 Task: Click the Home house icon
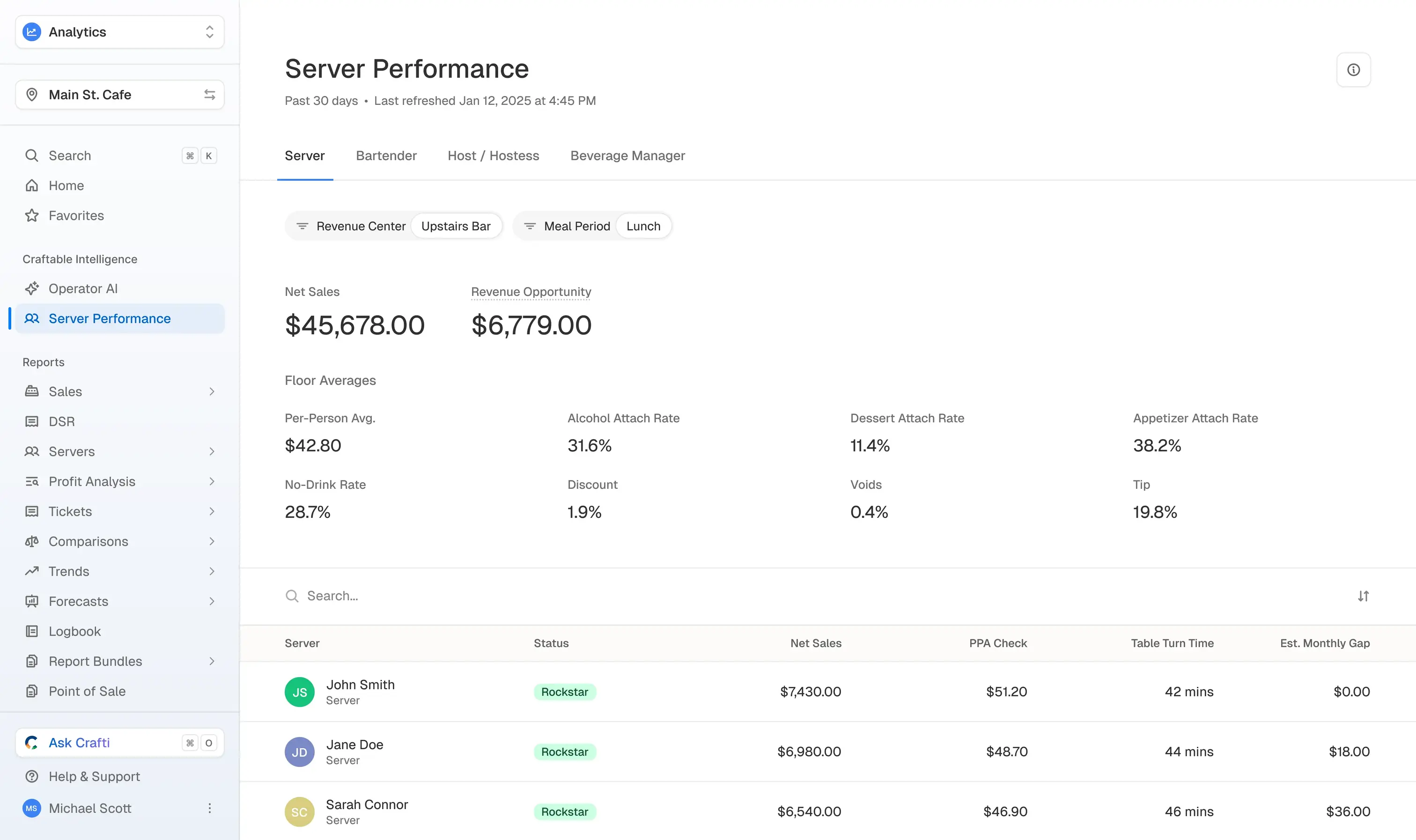pos(32,186)
